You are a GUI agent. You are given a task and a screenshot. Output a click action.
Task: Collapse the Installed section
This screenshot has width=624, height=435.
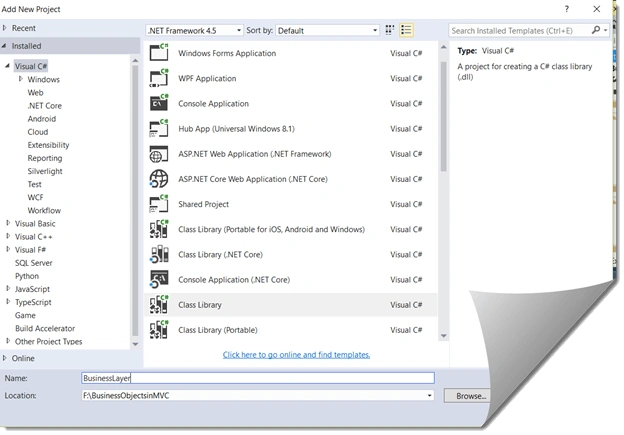[x=4, y=46]
